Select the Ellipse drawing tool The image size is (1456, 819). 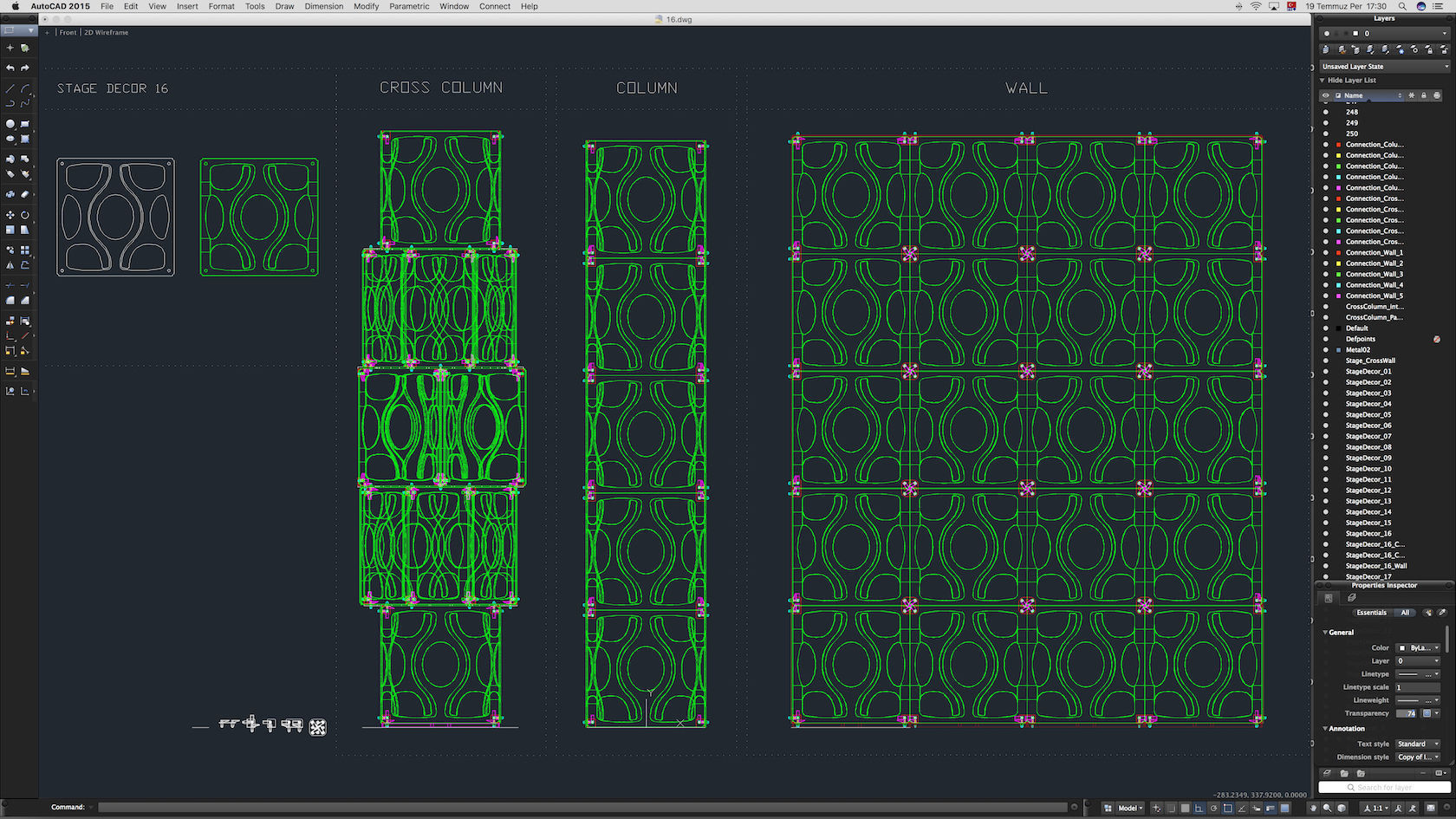point(10,138)
